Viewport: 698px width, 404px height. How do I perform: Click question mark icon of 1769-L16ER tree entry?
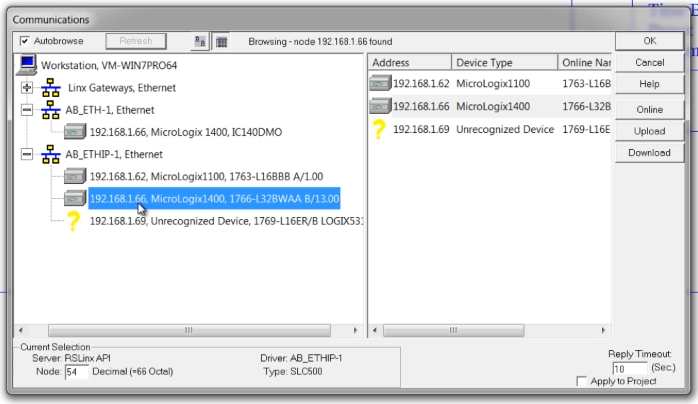point(73,221)
